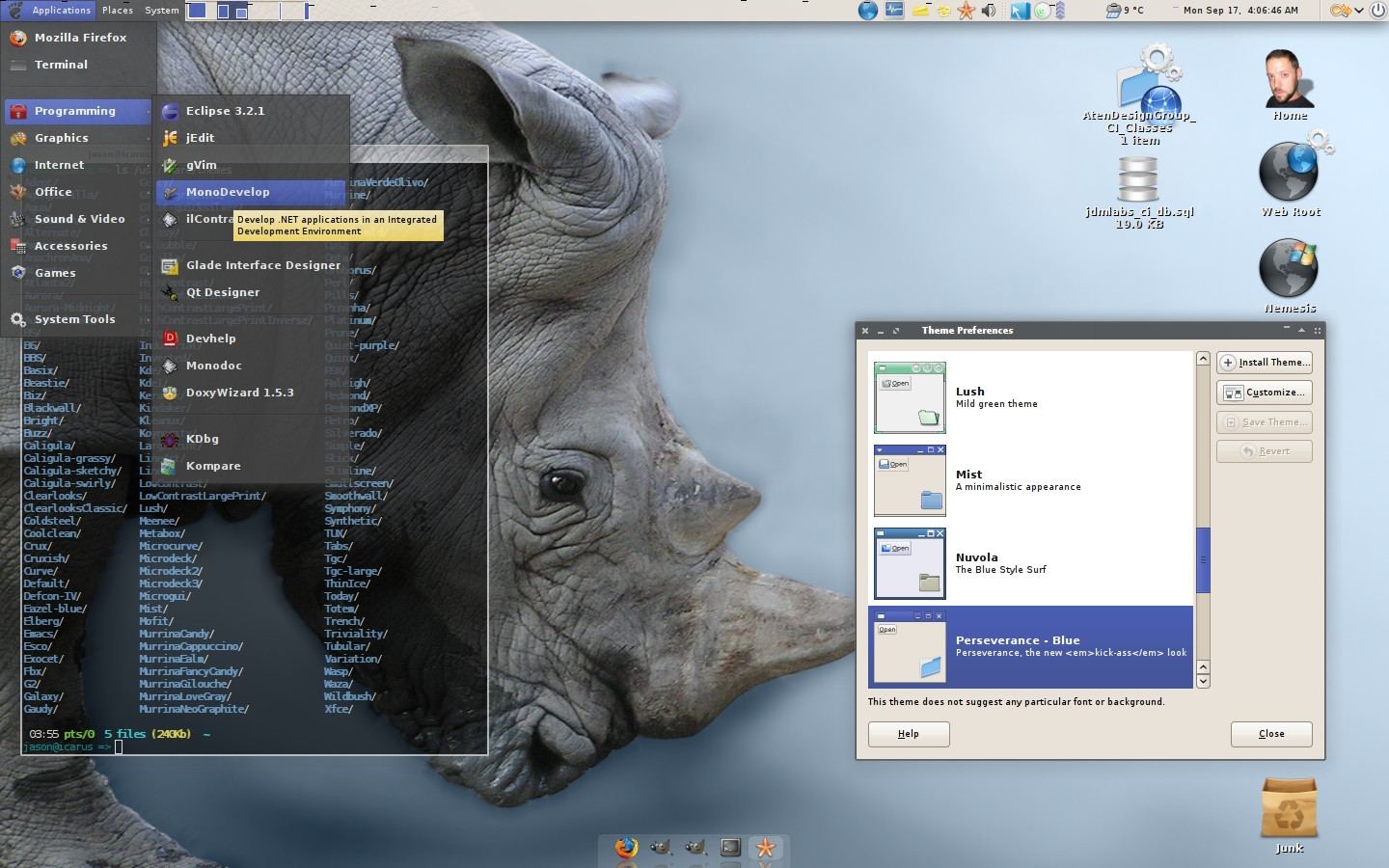Close the Theme Preferences dialog via Close button
This screenshot has width=1389, height=868.
tap(1271, 734)
